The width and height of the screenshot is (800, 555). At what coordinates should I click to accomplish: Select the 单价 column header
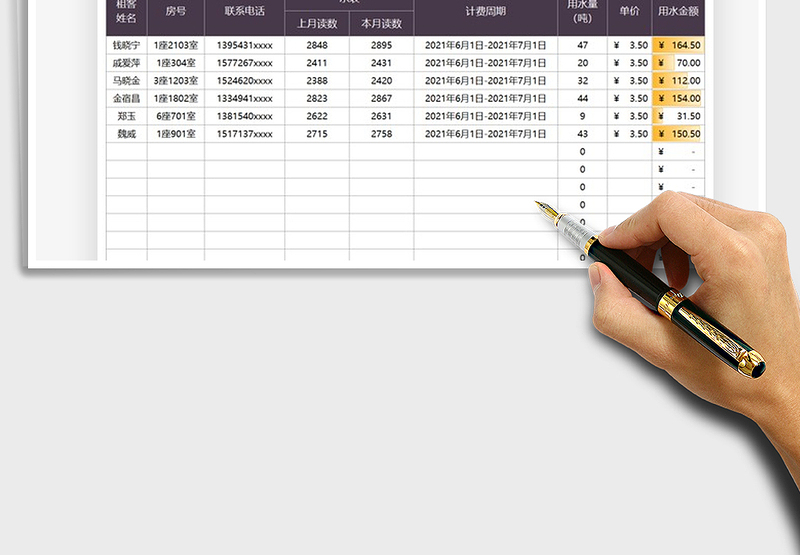(x=629, y=12)
